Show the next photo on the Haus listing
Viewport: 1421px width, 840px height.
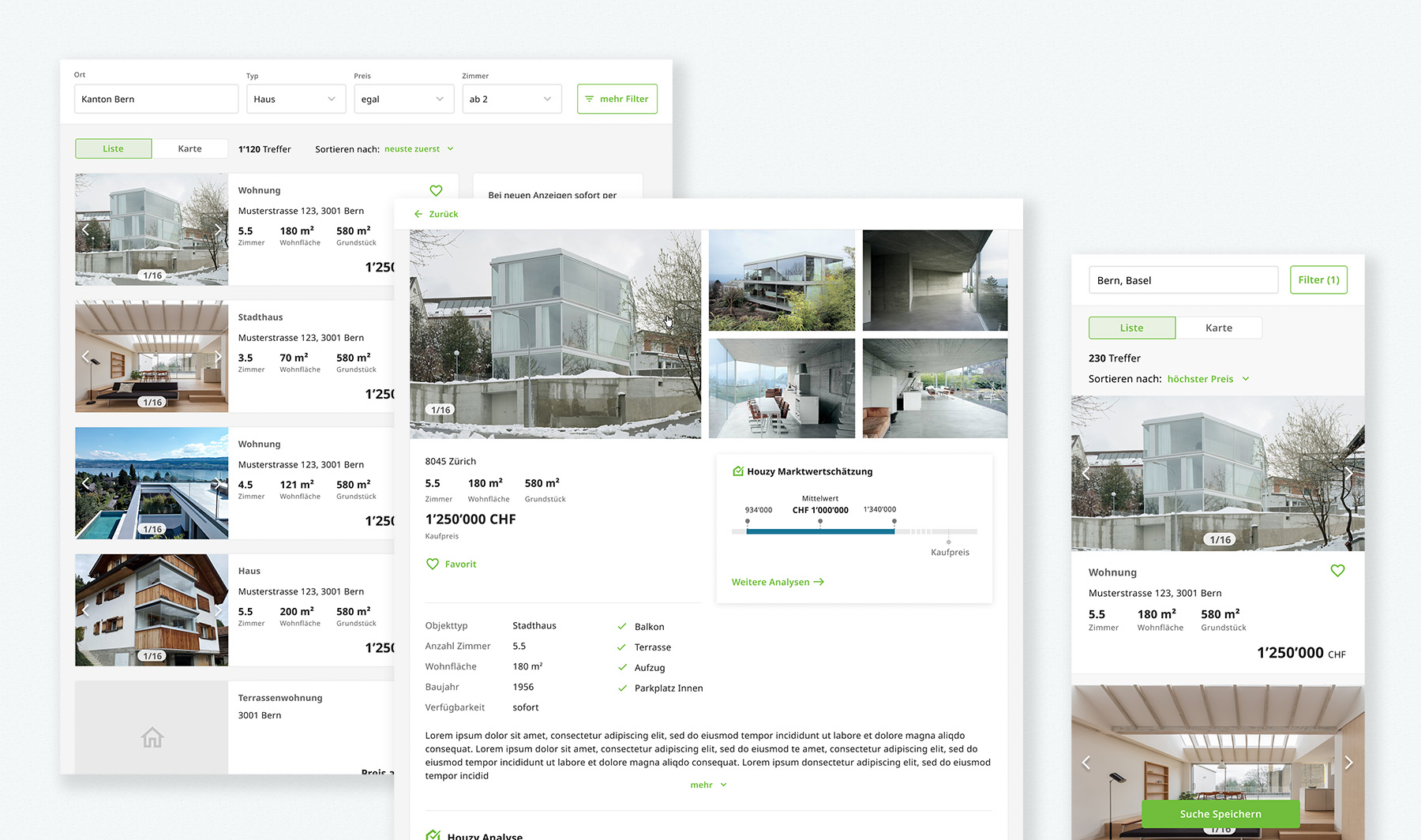(218, 610)
